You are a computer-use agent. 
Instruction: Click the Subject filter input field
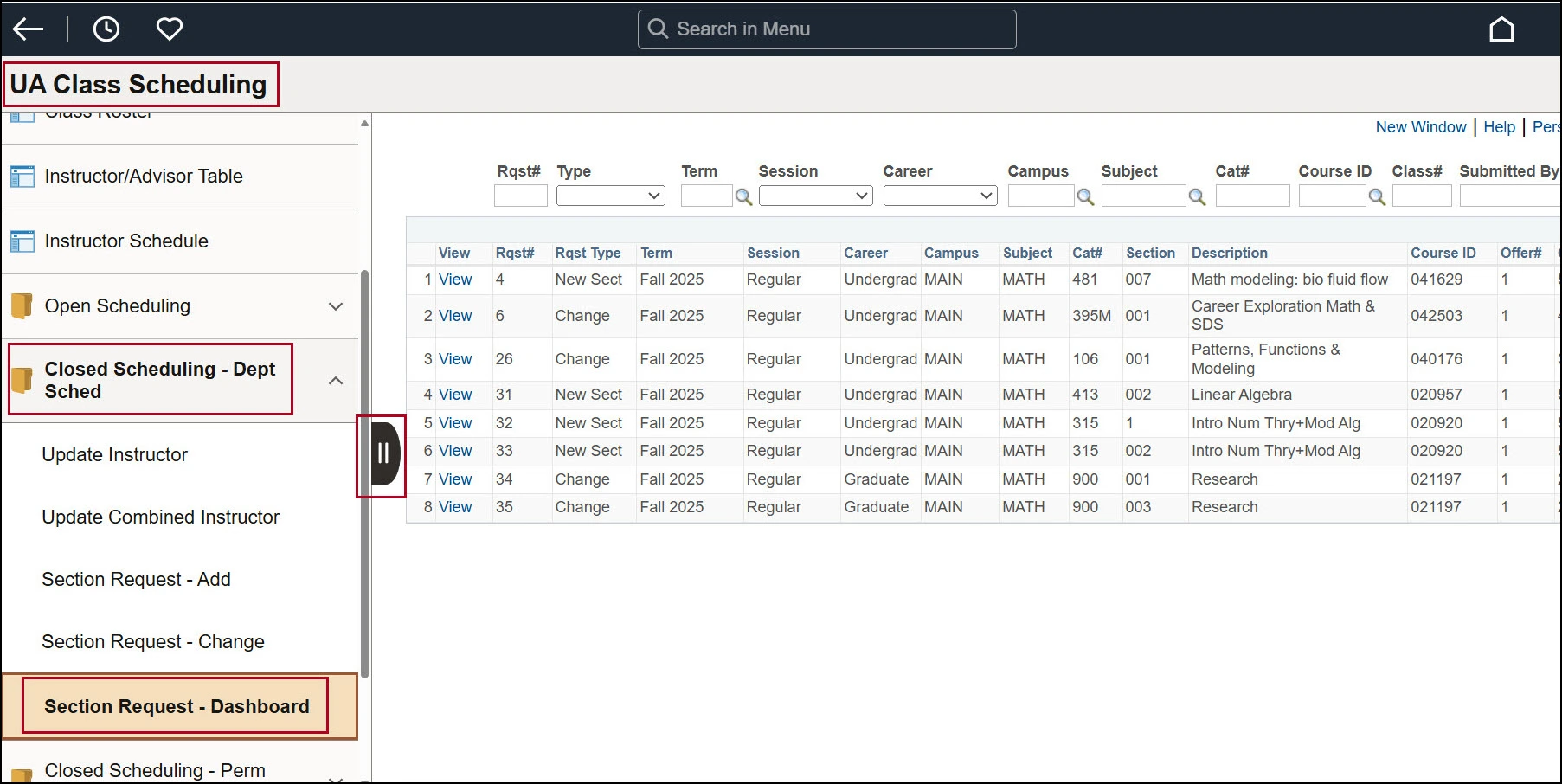(1143, 196)
